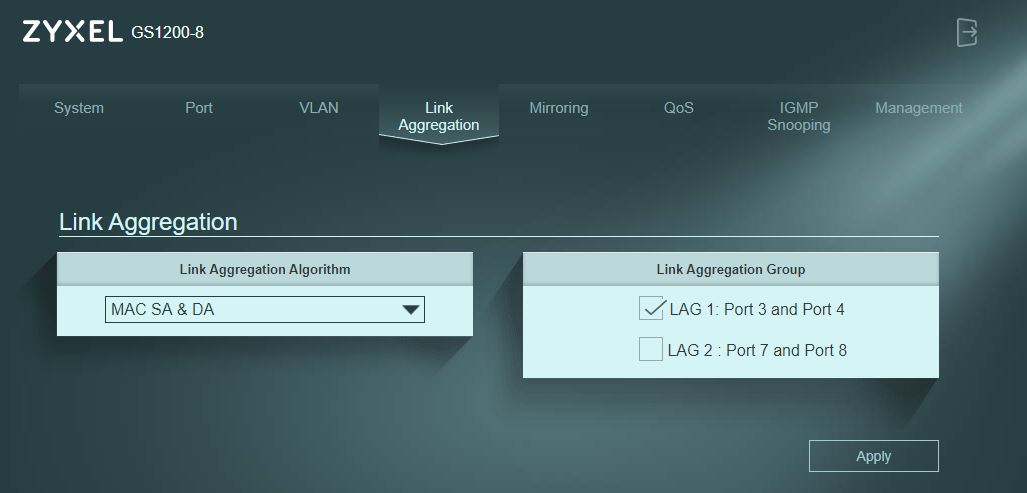Go to the VLAN tab
The height and width of the screenshot is (493, 1027).
click(319, 108)
